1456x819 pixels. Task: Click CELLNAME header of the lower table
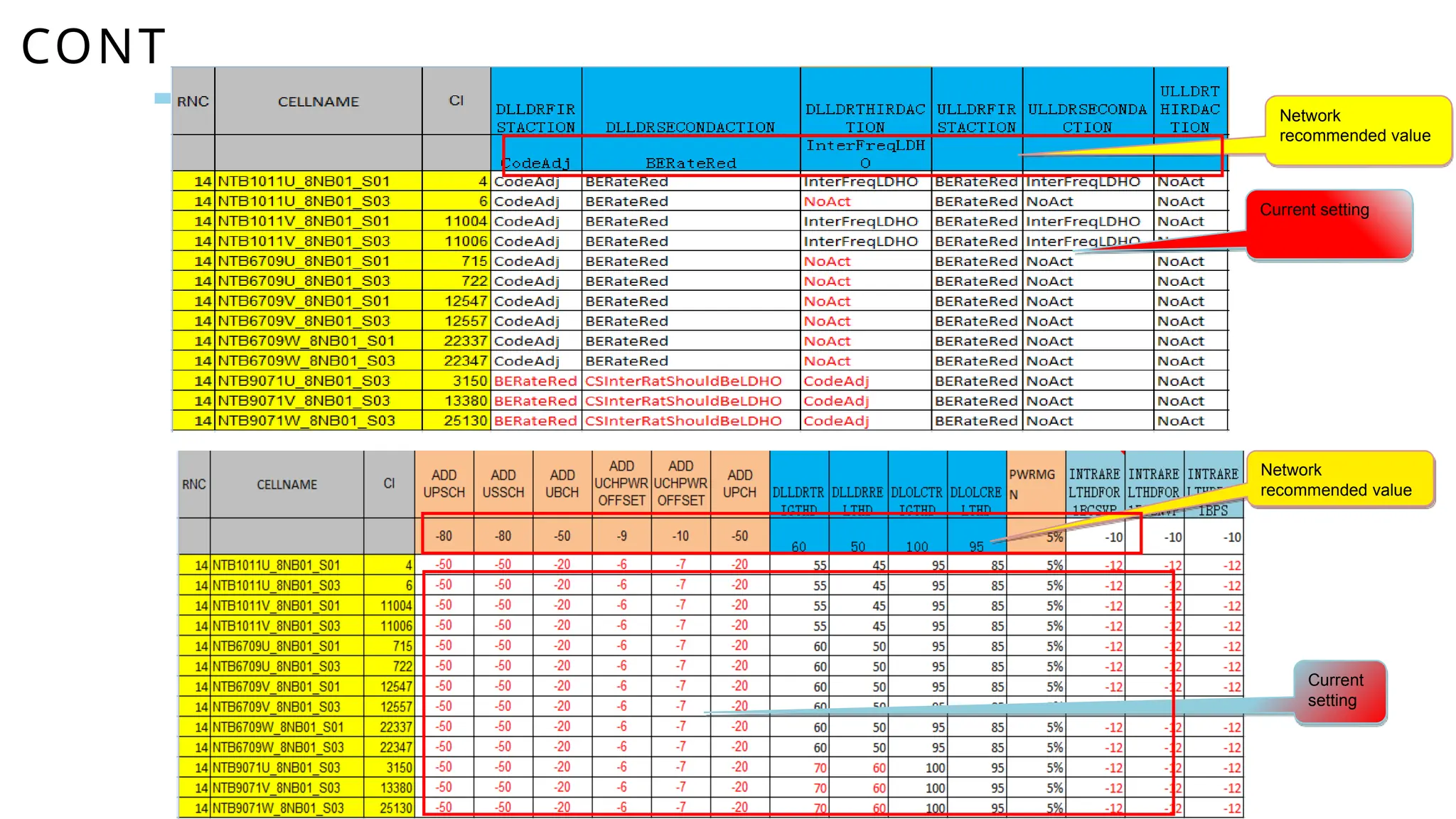287,484
